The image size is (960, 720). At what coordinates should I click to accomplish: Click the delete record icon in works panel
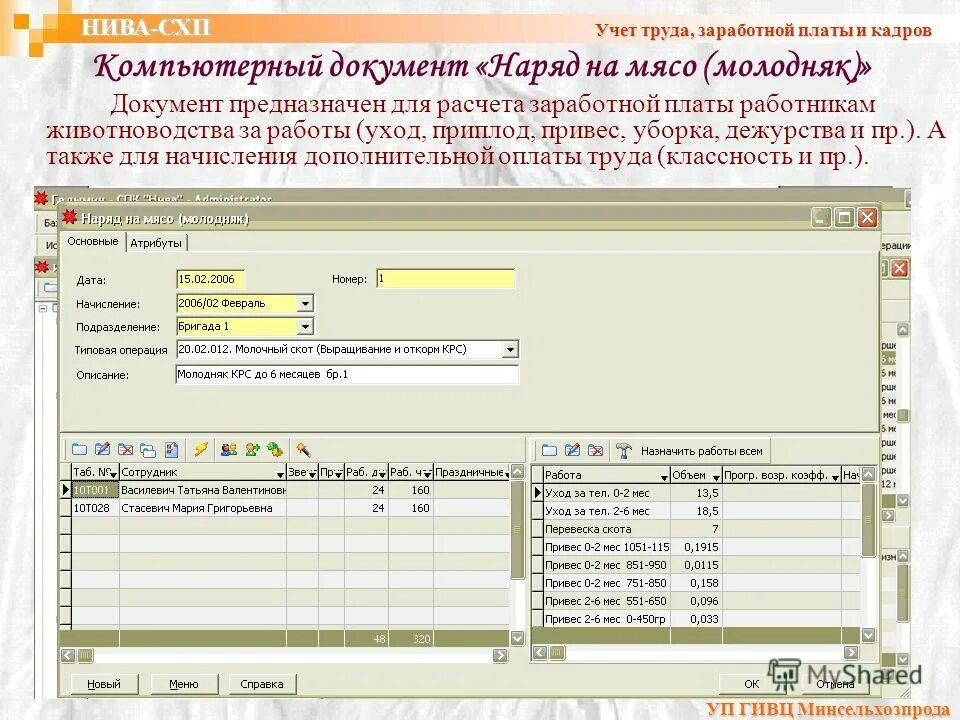[595, 450]
